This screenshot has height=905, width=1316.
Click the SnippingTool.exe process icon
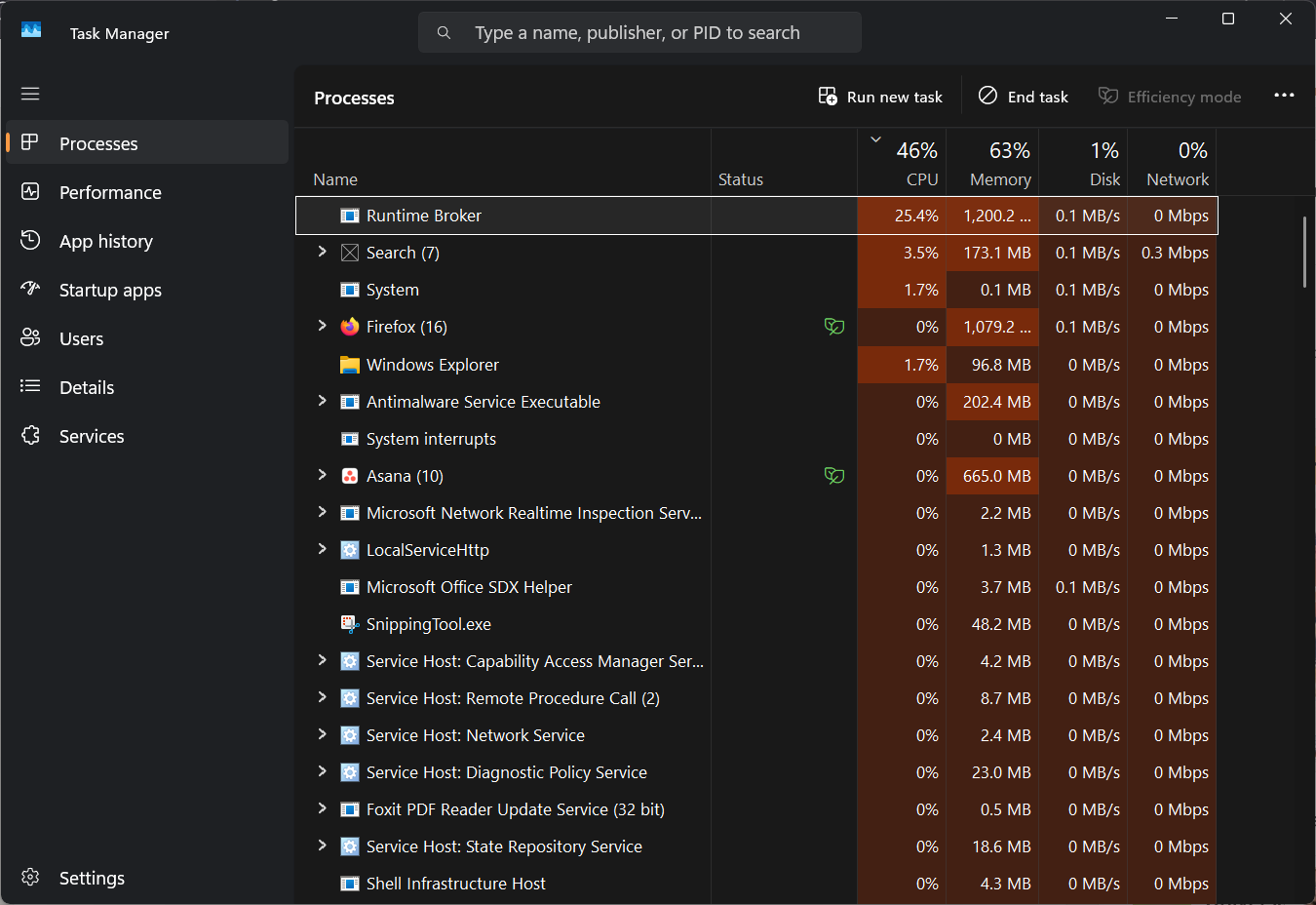tap(349, 624)
